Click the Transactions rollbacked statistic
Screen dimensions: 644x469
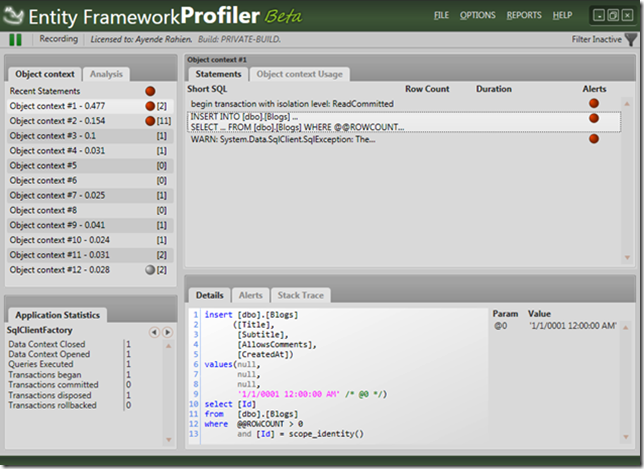(52, 405)
